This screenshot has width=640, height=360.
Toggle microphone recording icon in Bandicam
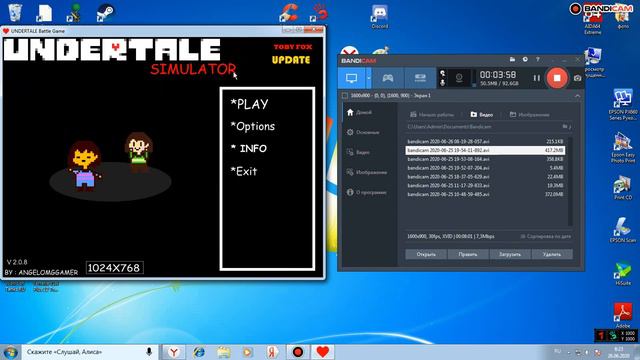(442, 82)
